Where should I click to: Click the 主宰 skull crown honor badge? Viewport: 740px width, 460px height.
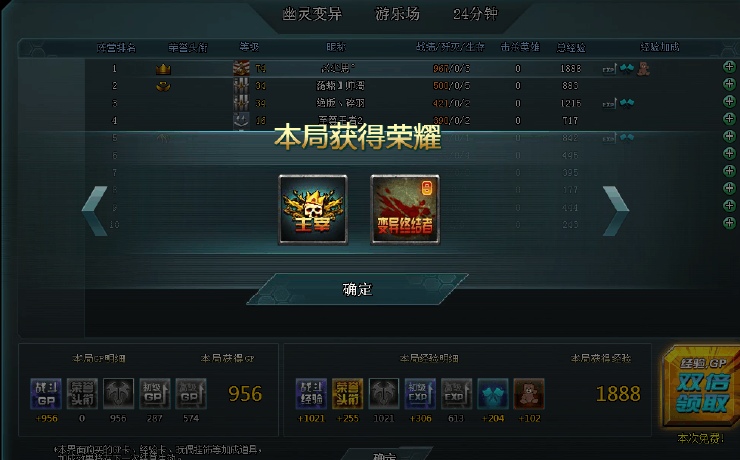313,209
